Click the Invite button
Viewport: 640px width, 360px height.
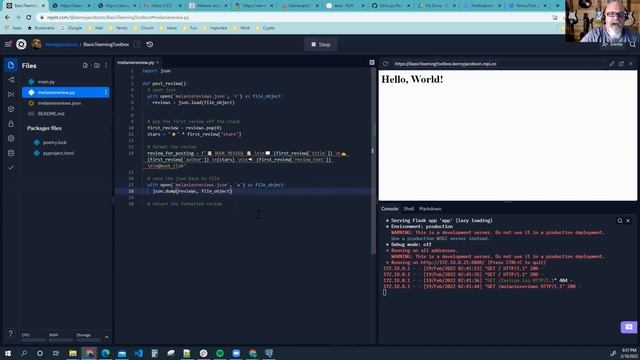612,44
